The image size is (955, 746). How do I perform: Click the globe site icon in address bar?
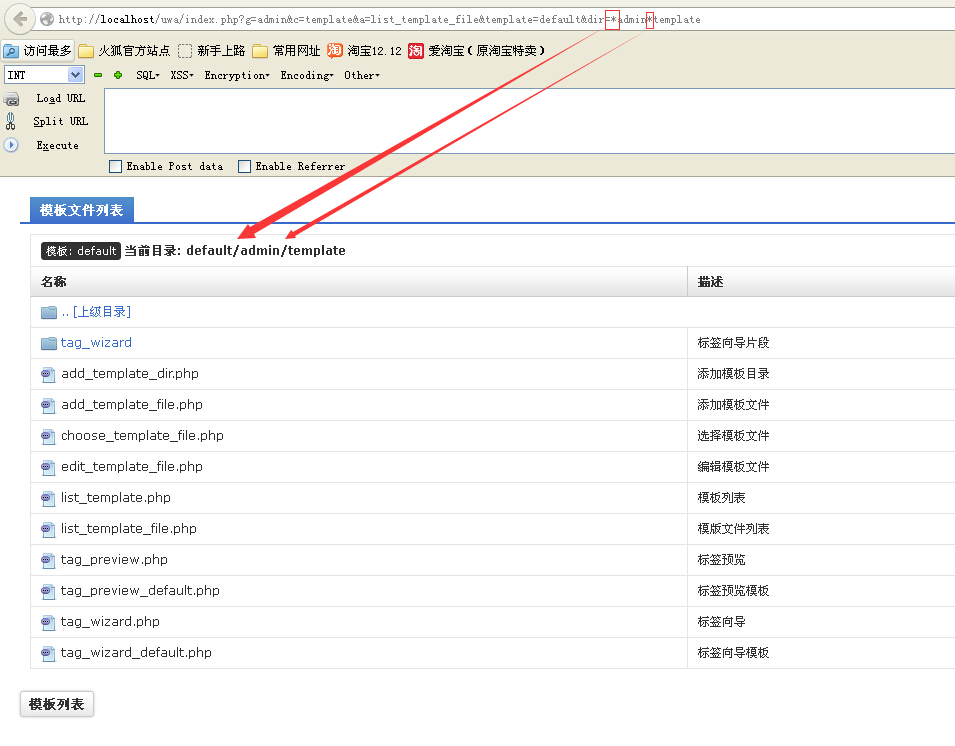pos(47,19)
